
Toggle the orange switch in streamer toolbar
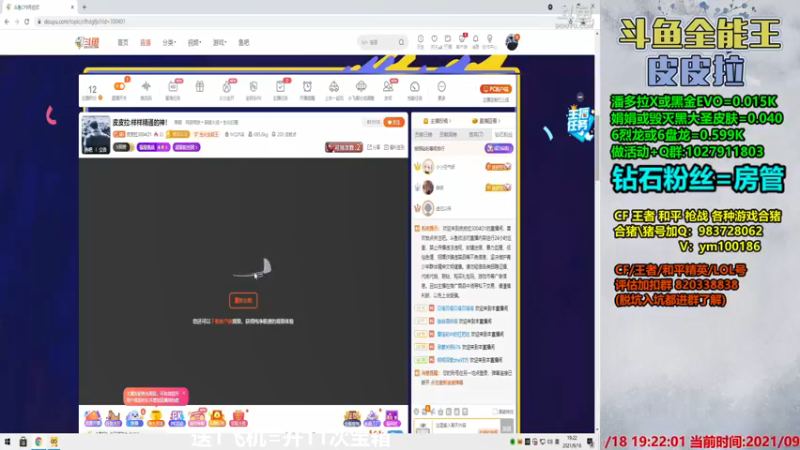119,87
